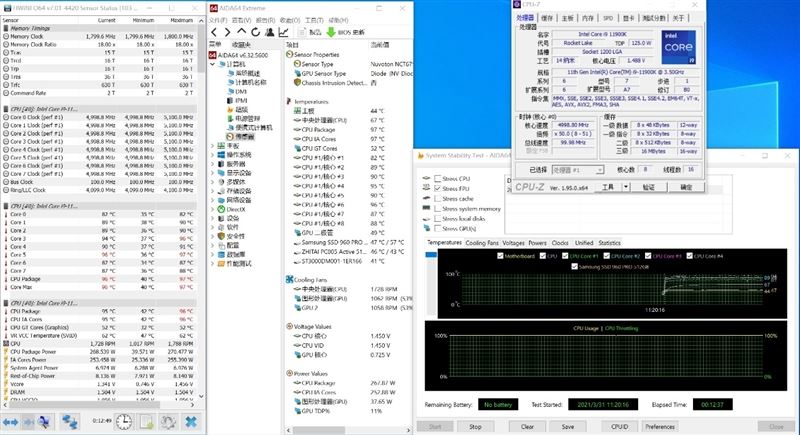
Task: Click HWiNFO left-right expand arrows icon
Action: (10, 422)
